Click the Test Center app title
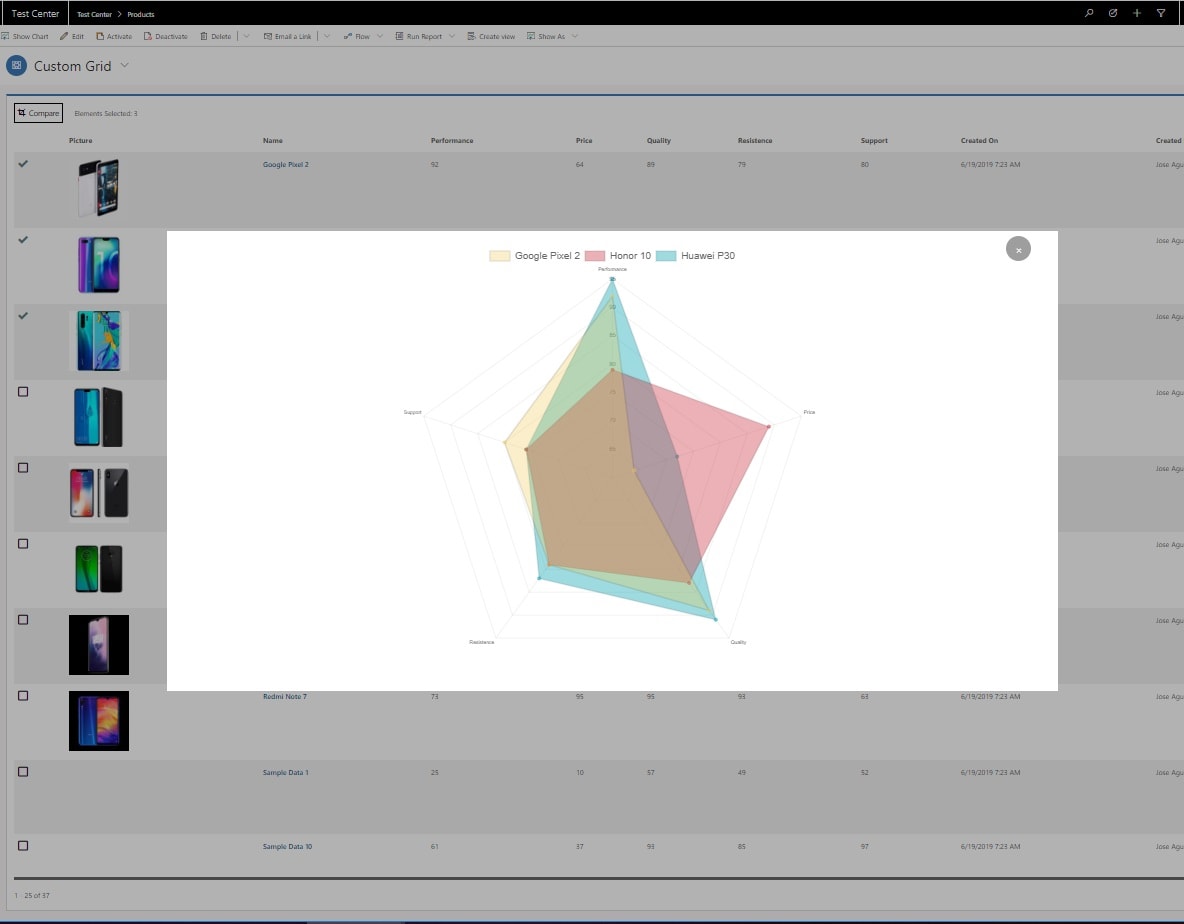Image resolution: width=1184 pixels, height=924 pixels. (x=35, y=14)
